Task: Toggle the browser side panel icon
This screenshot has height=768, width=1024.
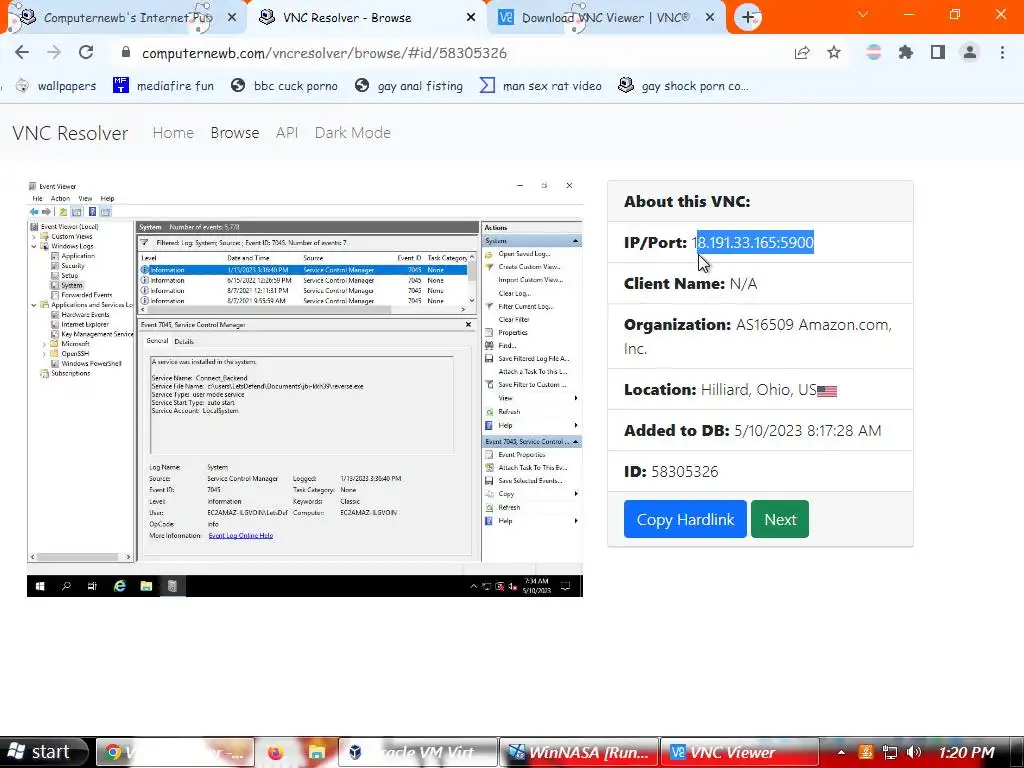Action: (938, 52)
